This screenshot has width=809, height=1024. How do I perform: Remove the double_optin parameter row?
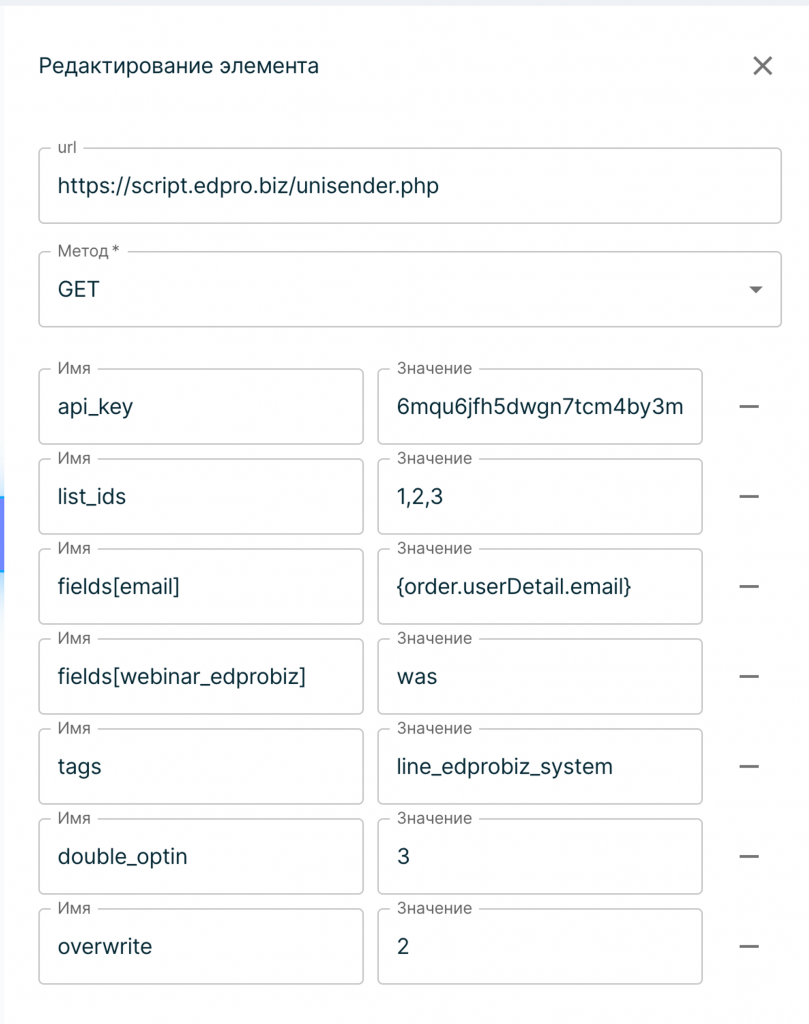pos(749,856)
